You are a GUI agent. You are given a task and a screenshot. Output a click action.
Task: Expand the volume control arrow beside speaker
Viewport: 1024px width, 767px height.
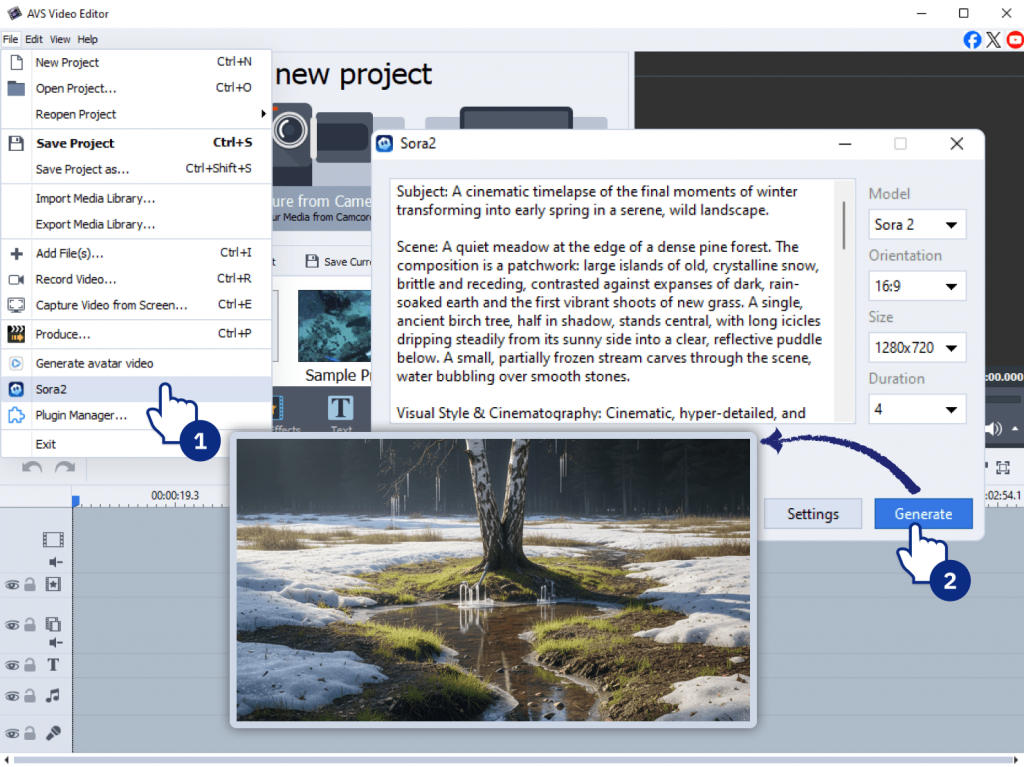[x=1015, y=429]
